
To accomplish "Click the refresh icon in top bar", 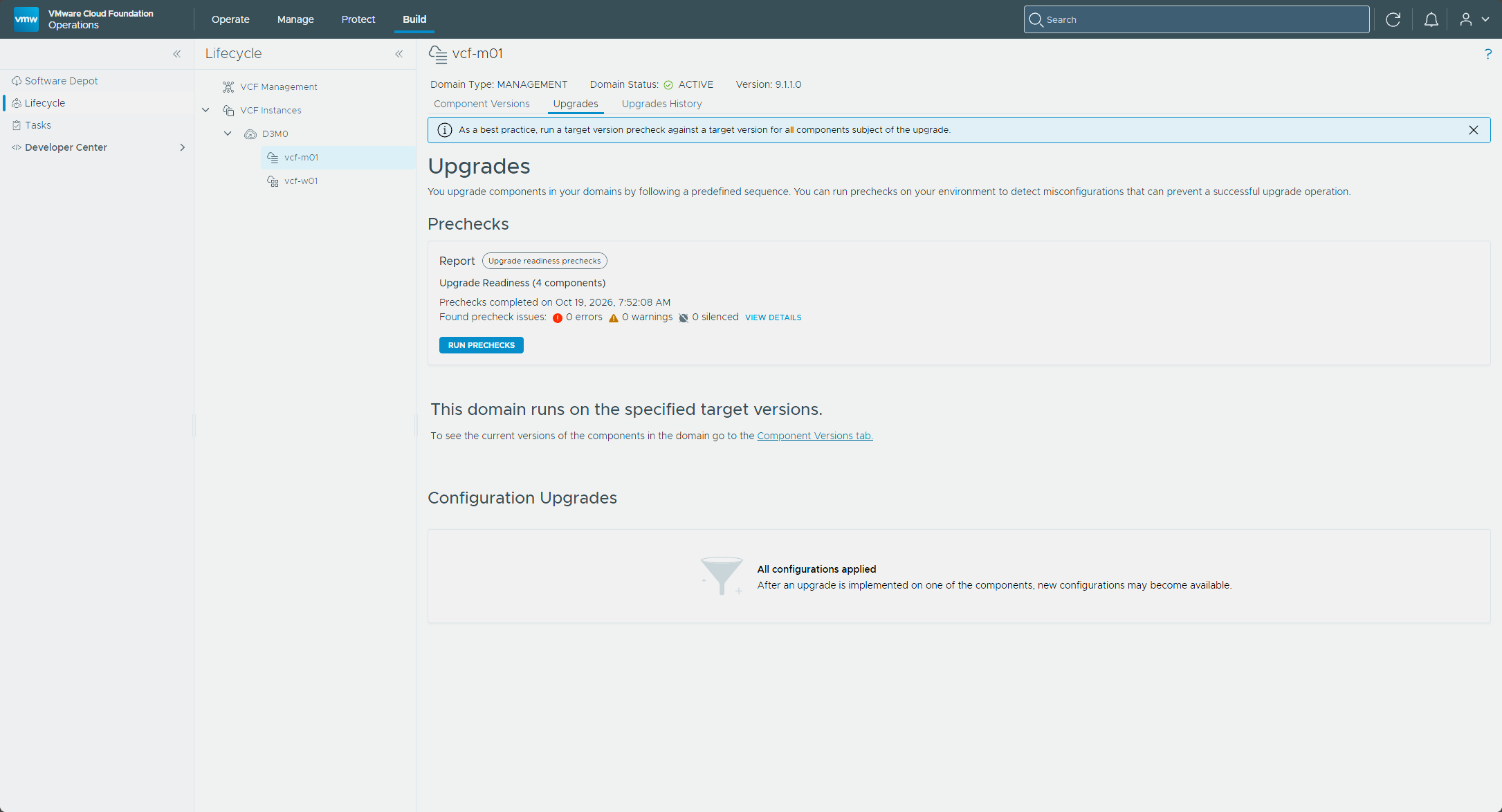I will click(x=1393, y=19).
